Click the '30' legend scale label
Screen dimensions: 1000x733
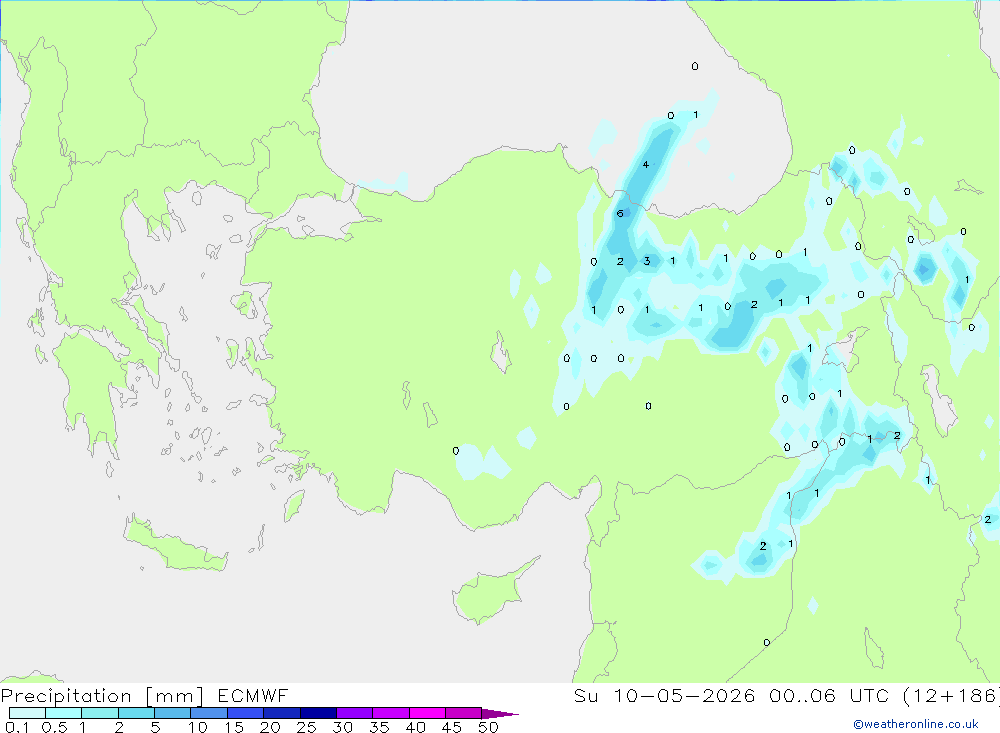point(342,727)
